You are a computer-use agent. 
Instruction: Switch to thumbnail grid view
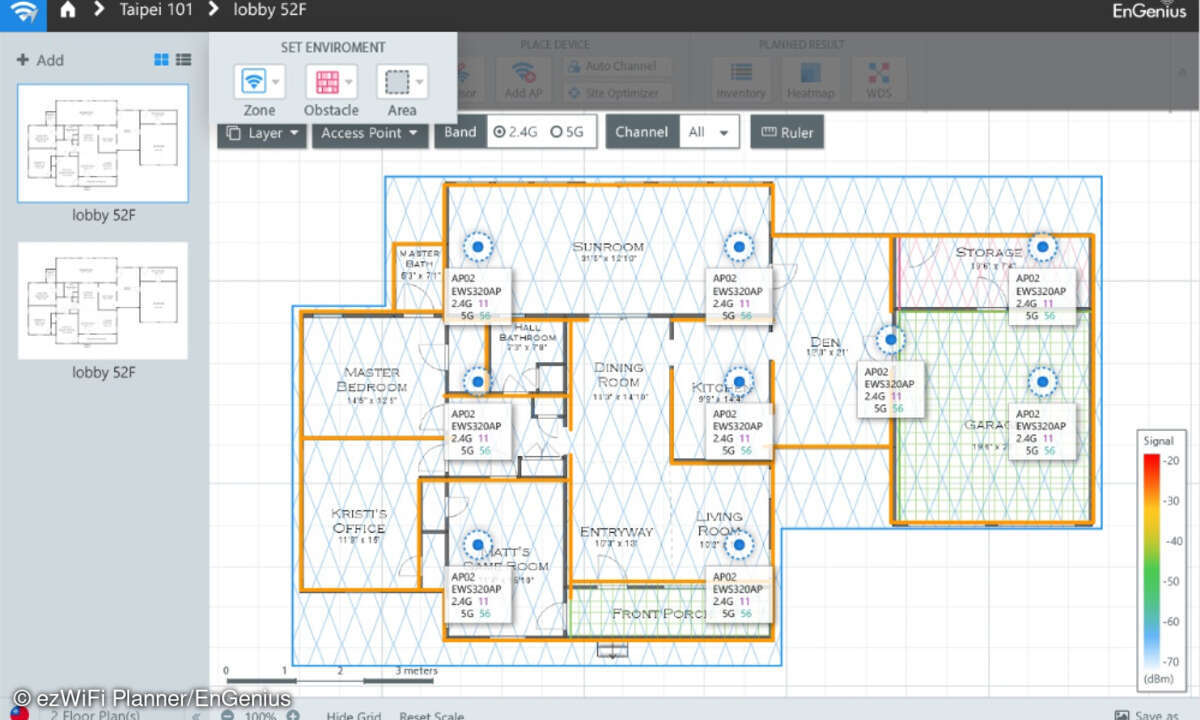(x=161, y=60)
